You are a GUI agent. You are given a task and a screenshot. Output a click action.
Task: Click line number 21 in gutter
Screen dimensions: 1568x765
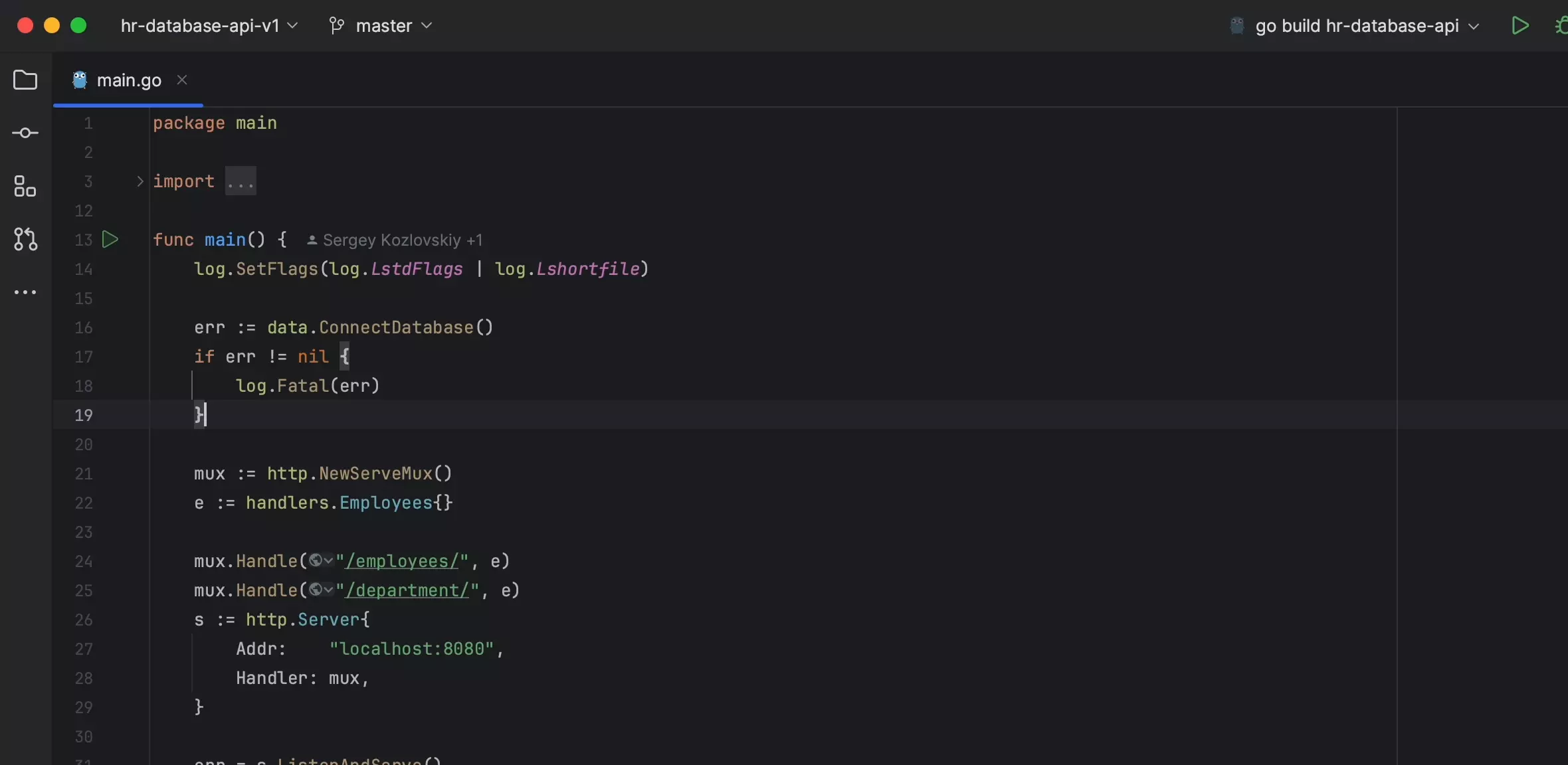[84, 474]
